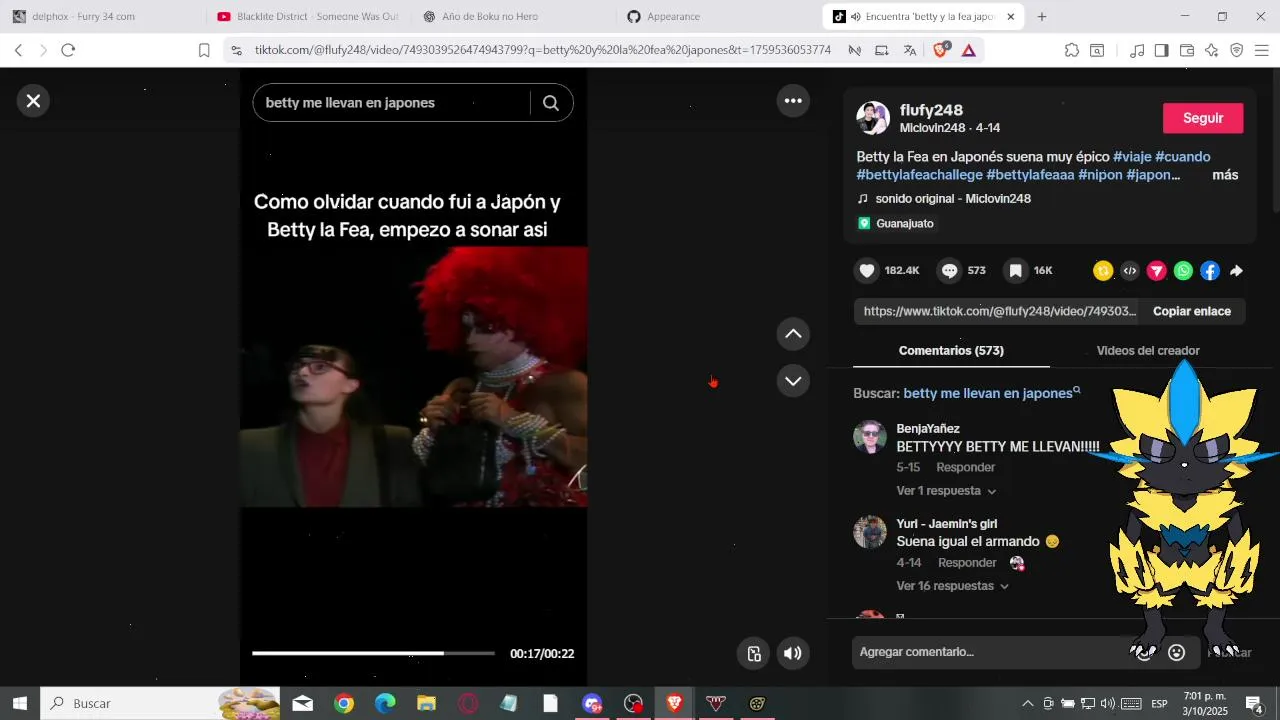The width and height of the screenshot is (1280, 720).
Task: Open BenjaYañez commenter avatar
Action: 870,437
